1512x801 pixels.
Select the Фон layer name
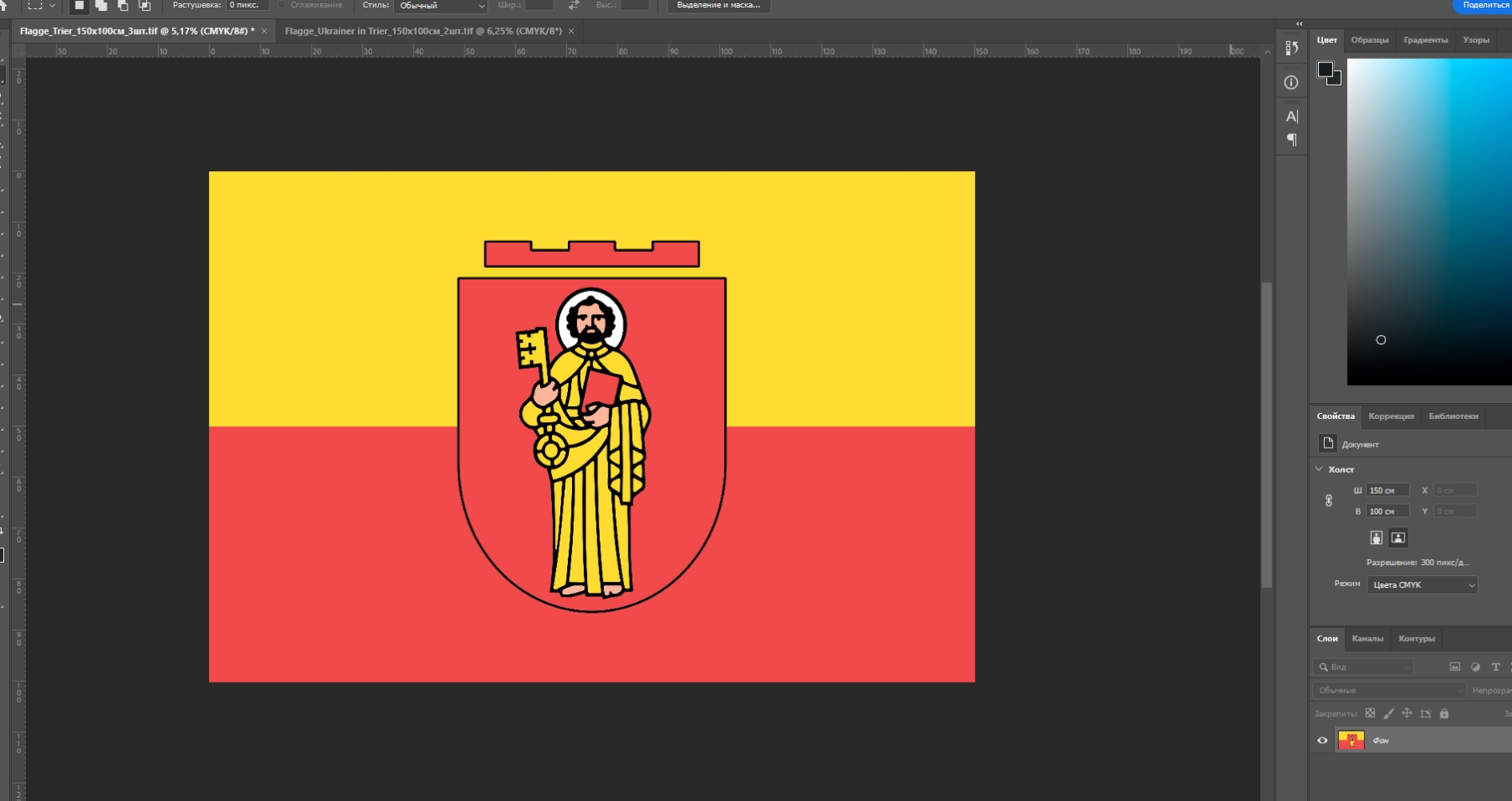point(1381,741)
